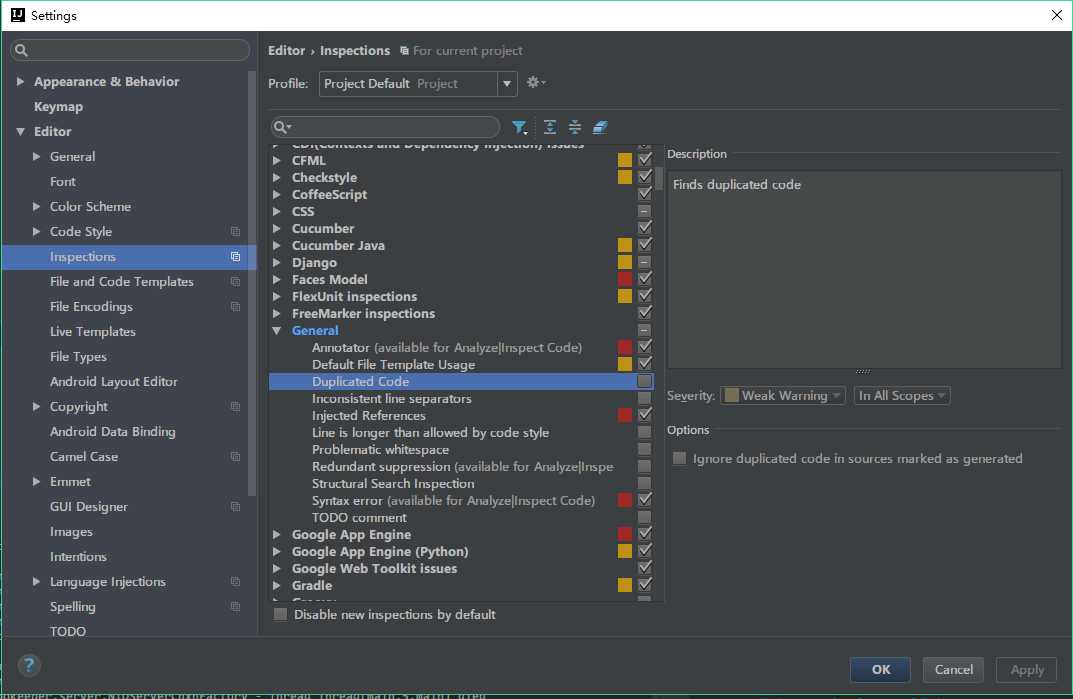Expand the Color Scheme settings node
1073x699 pixels.
pos(36,206)
